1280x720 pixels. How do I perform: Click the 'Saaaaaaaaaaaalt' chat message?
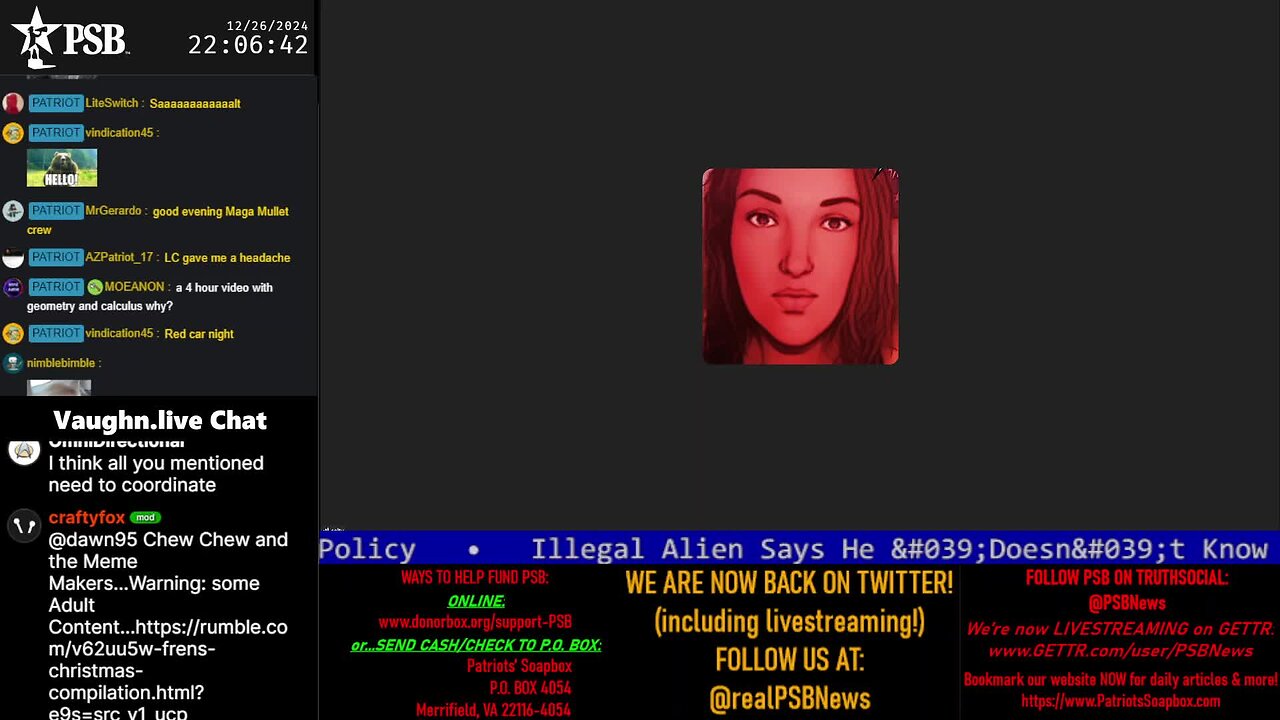pos(195,103)
